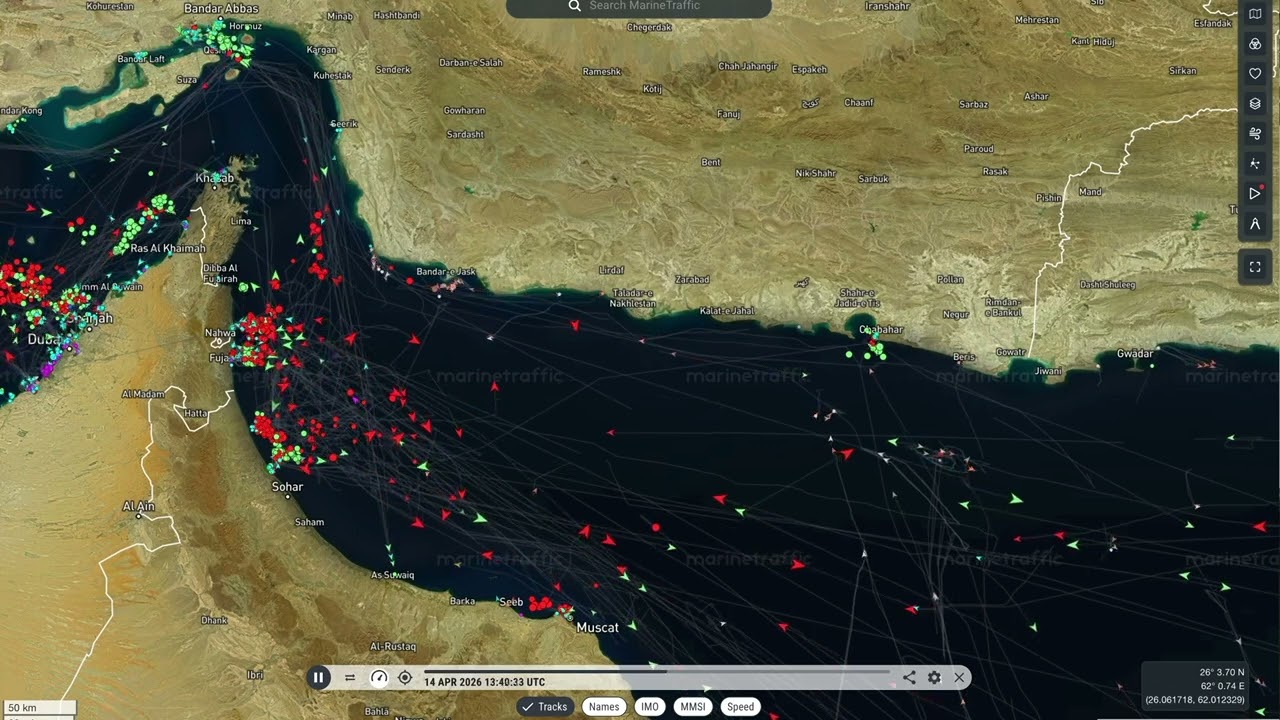Select the distance measuring compass tool

coord(1255,224)
